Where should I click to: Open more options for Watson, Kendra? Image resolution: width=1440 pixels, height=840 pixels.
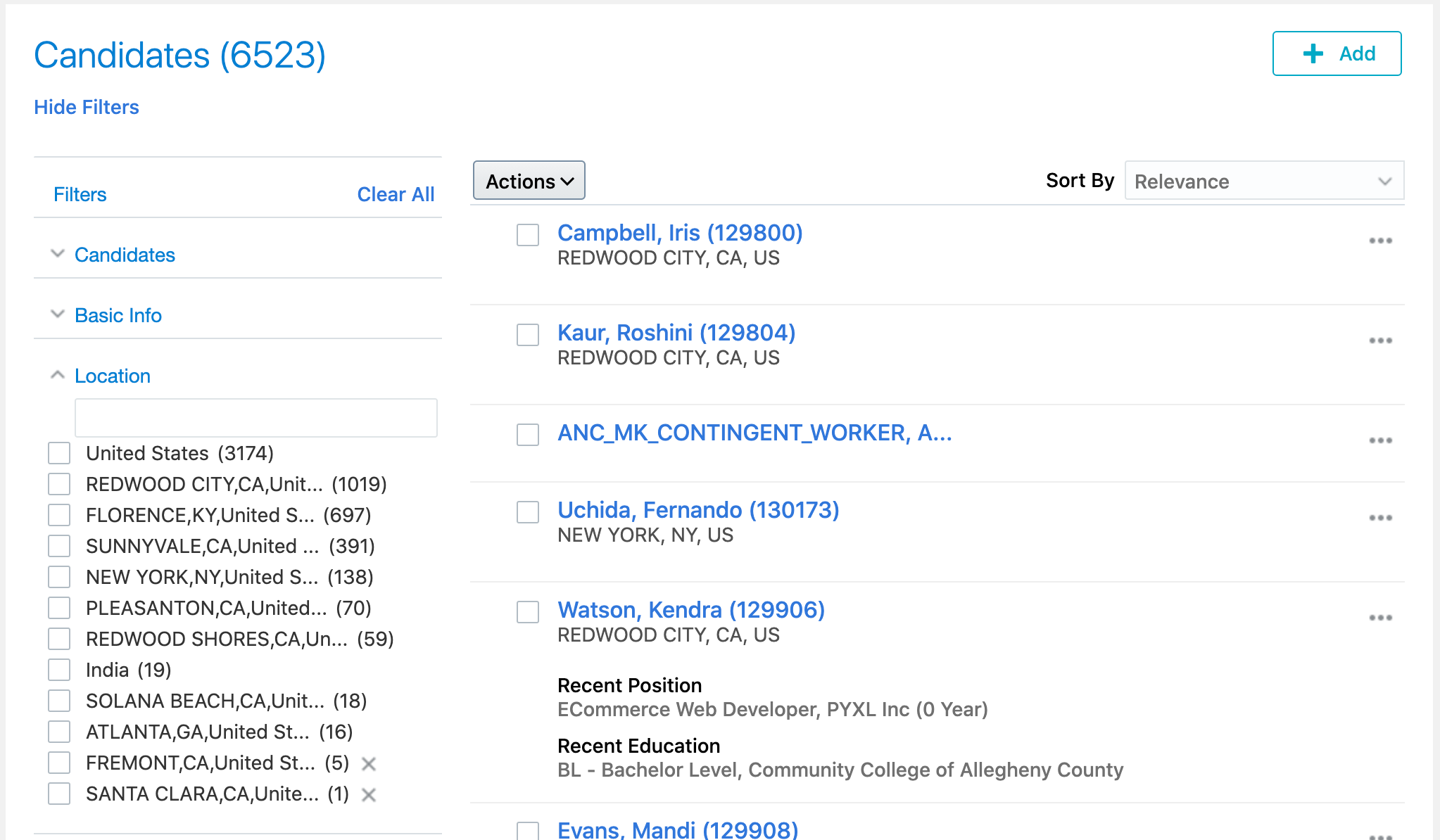[1380, 618]
